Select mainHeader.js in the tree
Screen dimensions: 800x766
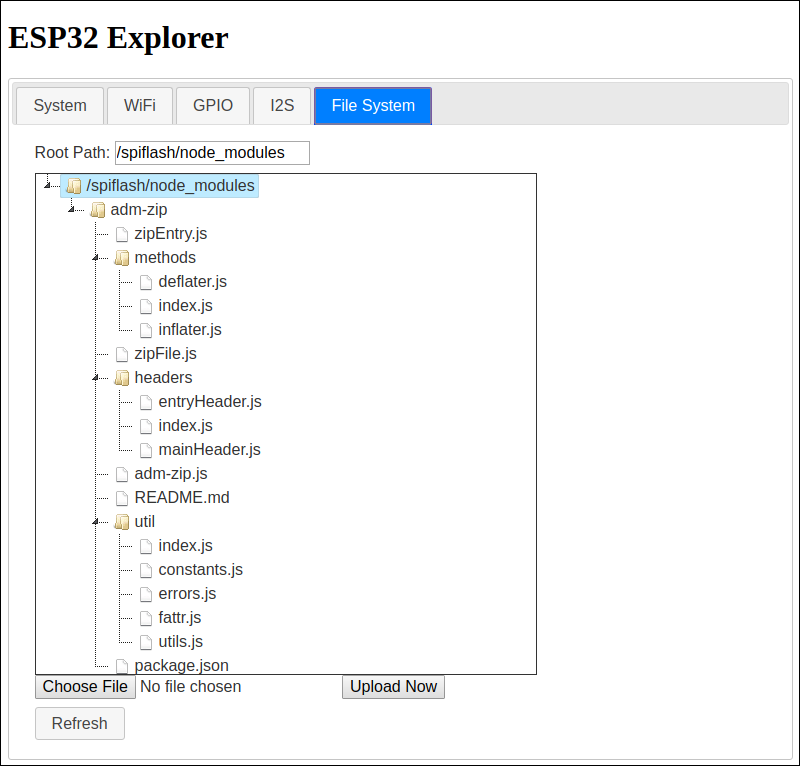(209, 450)
